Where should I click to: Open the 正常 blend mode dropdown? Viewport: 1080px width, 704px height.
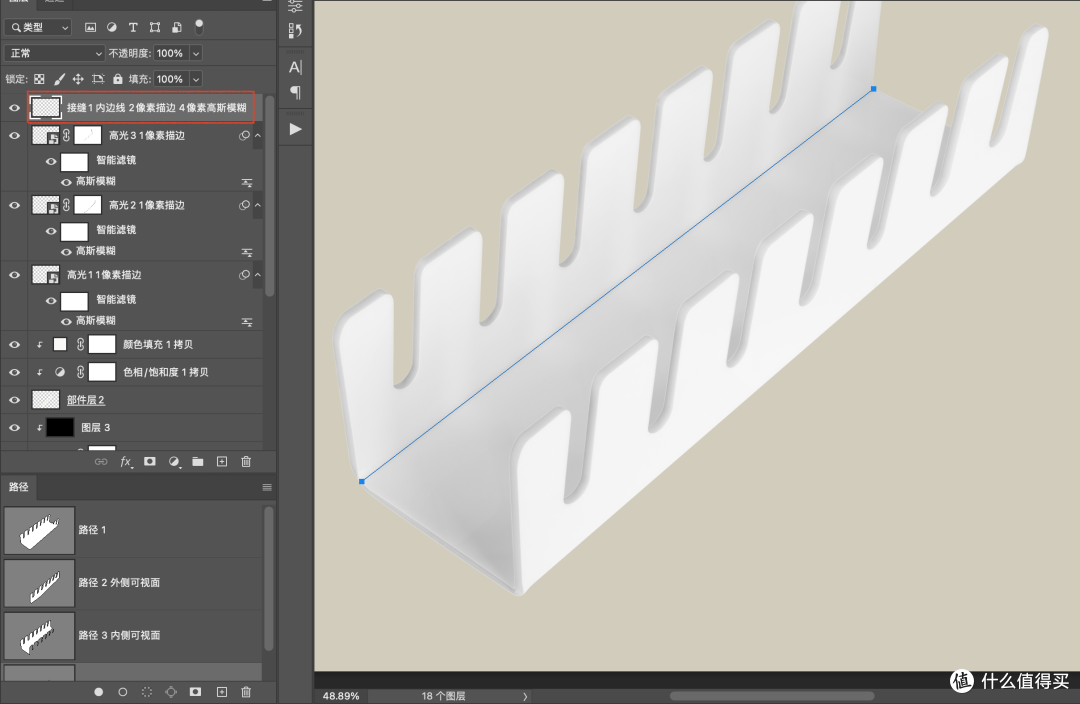coord(54,53)
